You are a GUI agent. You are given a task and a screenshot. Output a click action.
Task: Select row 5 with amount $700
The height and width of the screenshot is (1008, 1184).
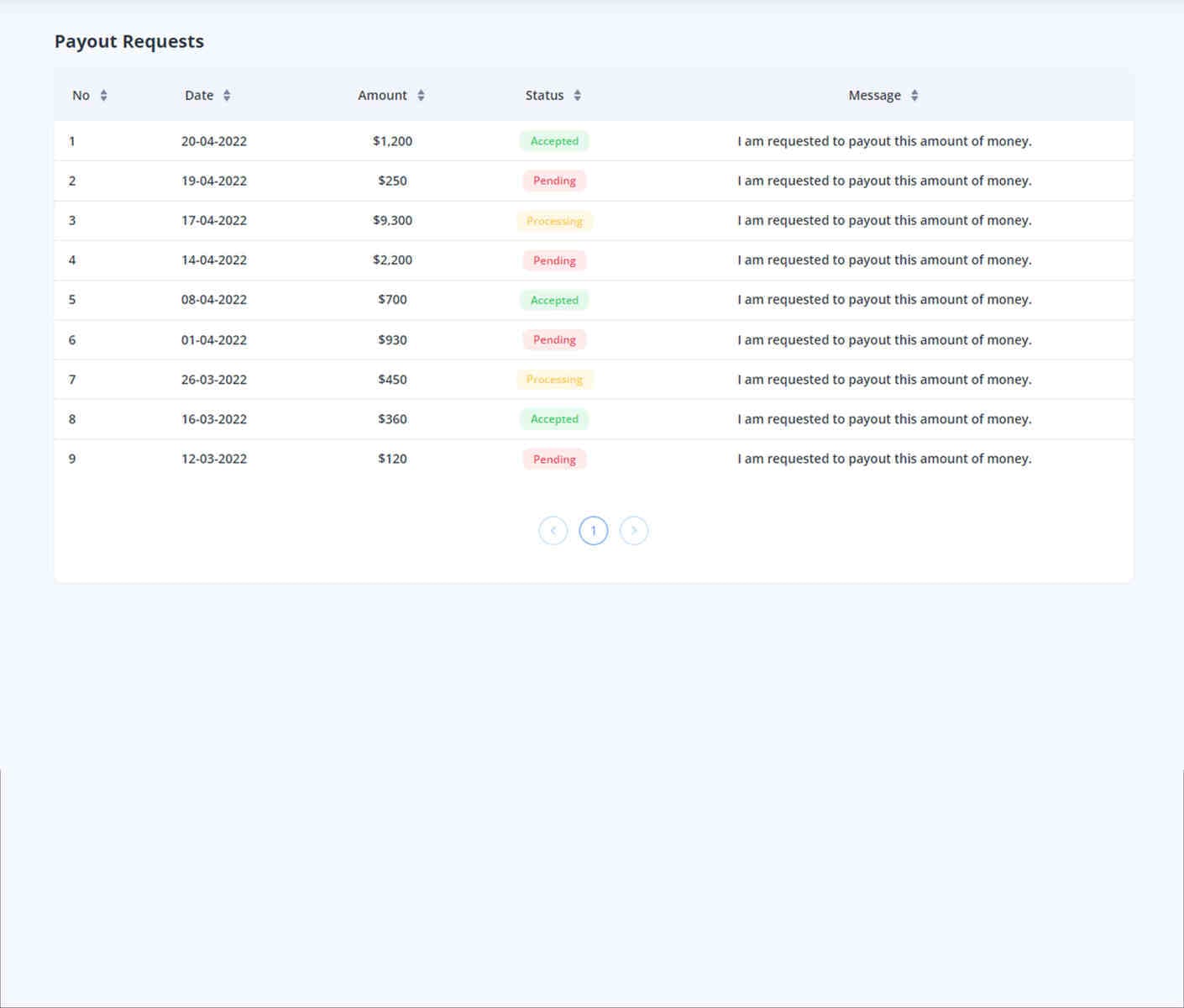(391, 299)
